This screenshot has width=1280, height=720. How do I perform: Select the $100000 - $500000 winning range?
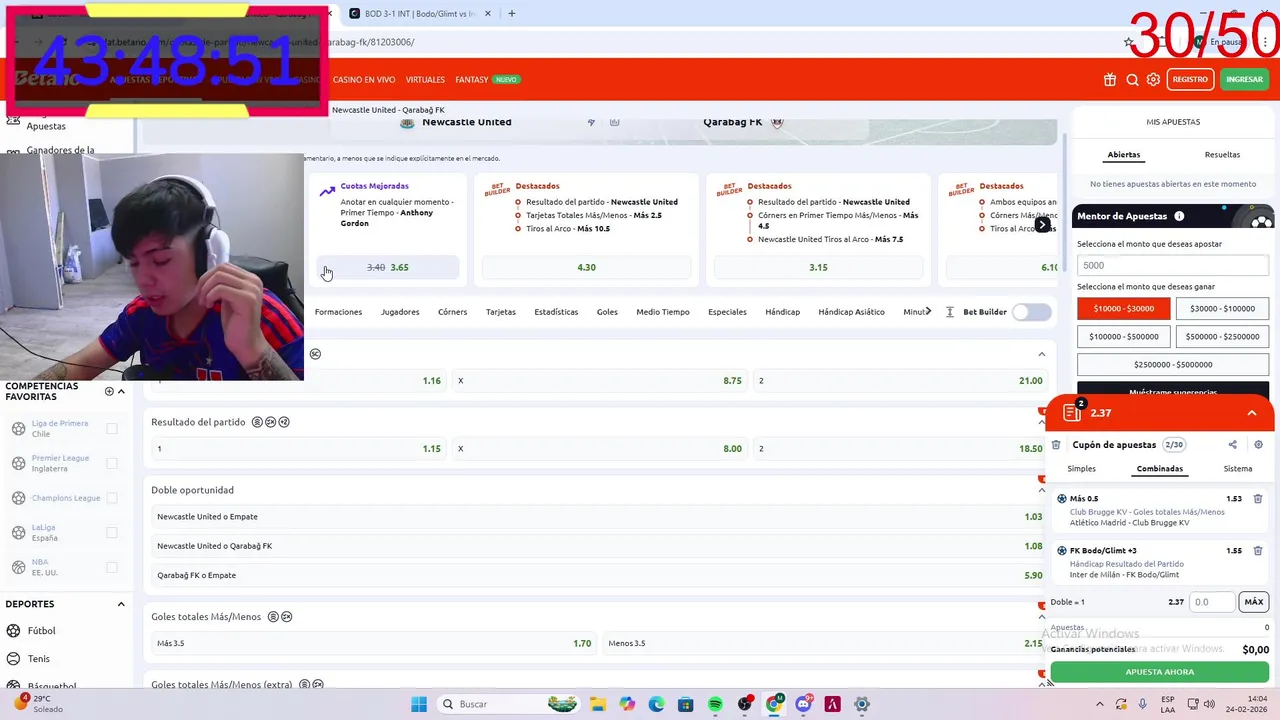(x=1123, y=337)
